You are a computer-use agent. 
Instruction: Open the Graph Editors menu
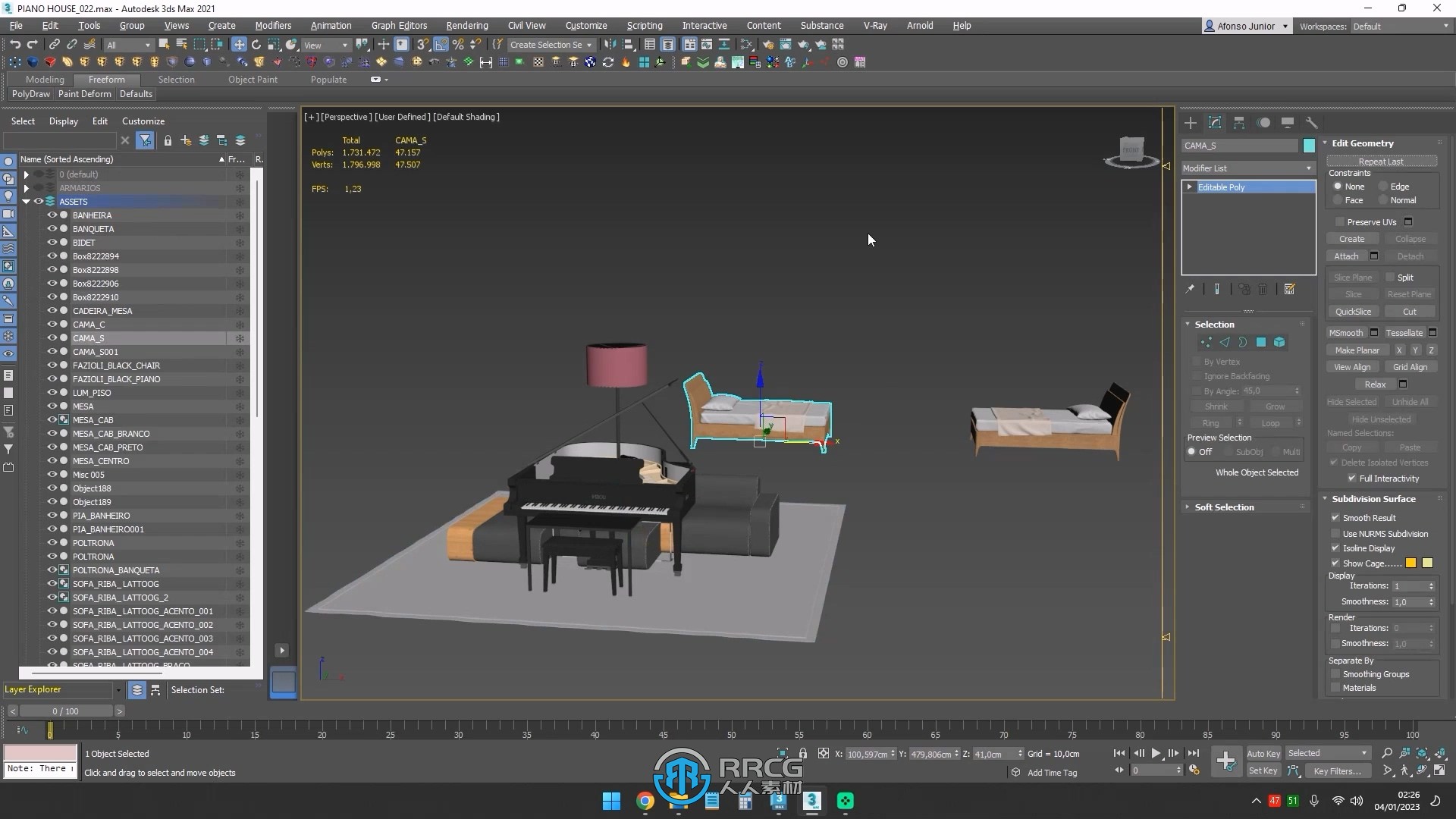398,25
